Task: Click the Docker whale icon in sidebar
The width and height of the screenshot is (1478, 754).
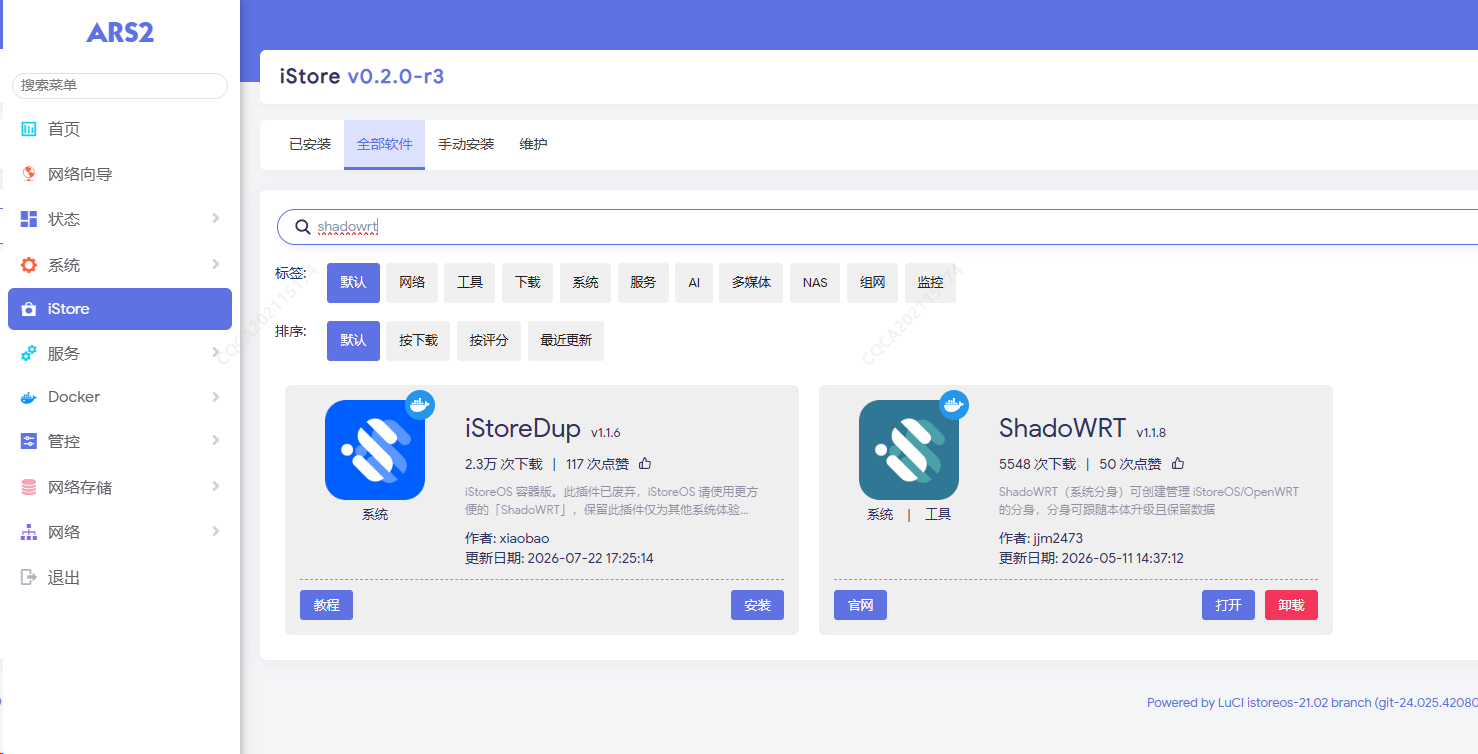Action: pos(29,397)
